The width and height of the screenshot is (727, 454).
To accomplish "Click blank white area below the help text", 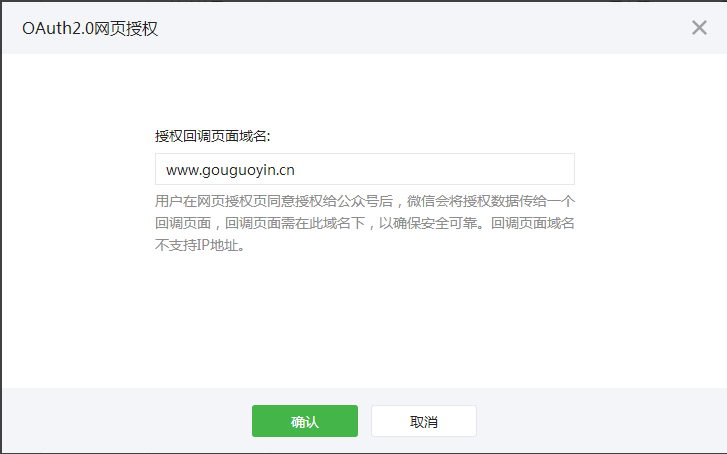I will tap(364, 320).
